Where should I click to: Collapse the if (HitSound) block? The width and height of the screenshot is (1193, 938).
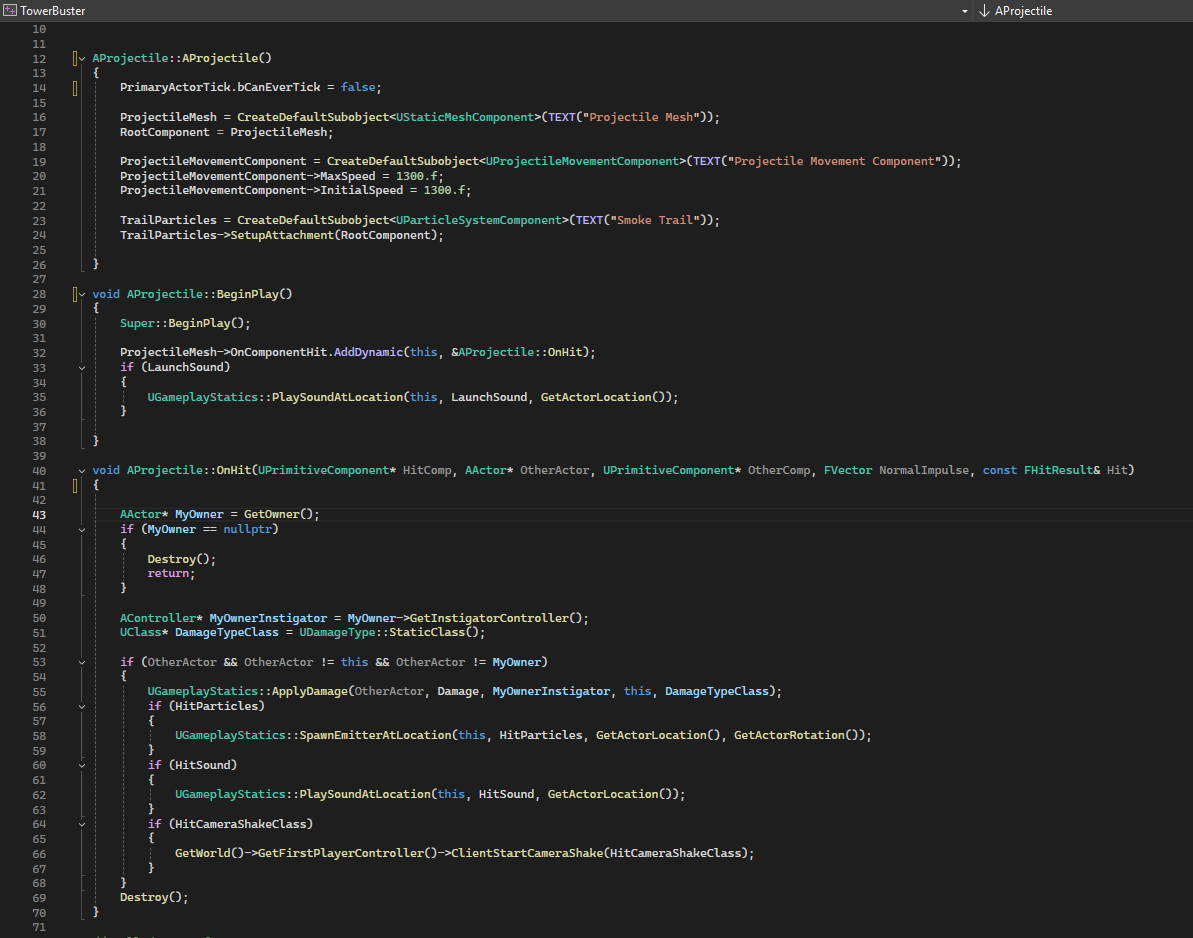[83, 765]
